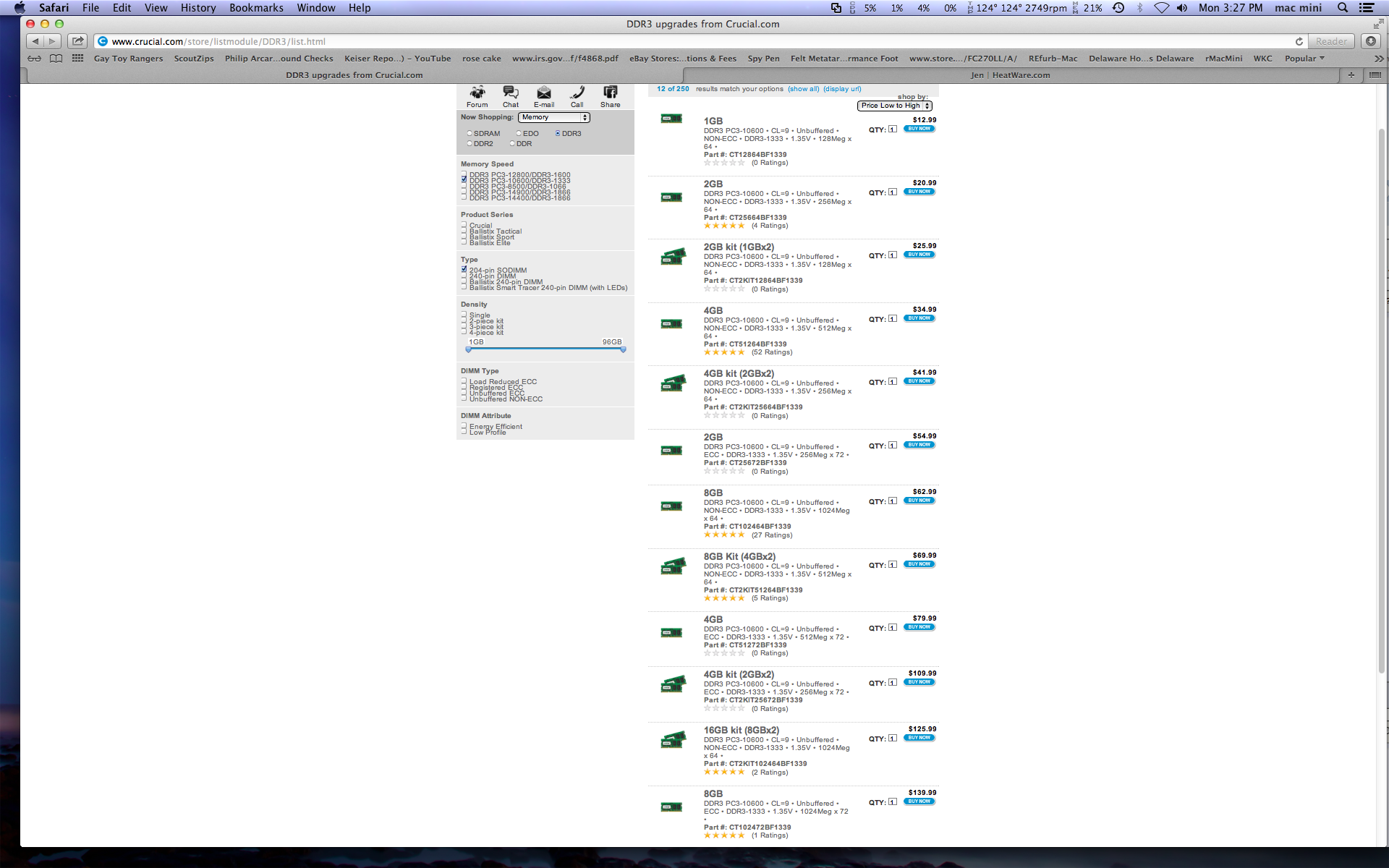Click the Share icon

click(610, 93)
